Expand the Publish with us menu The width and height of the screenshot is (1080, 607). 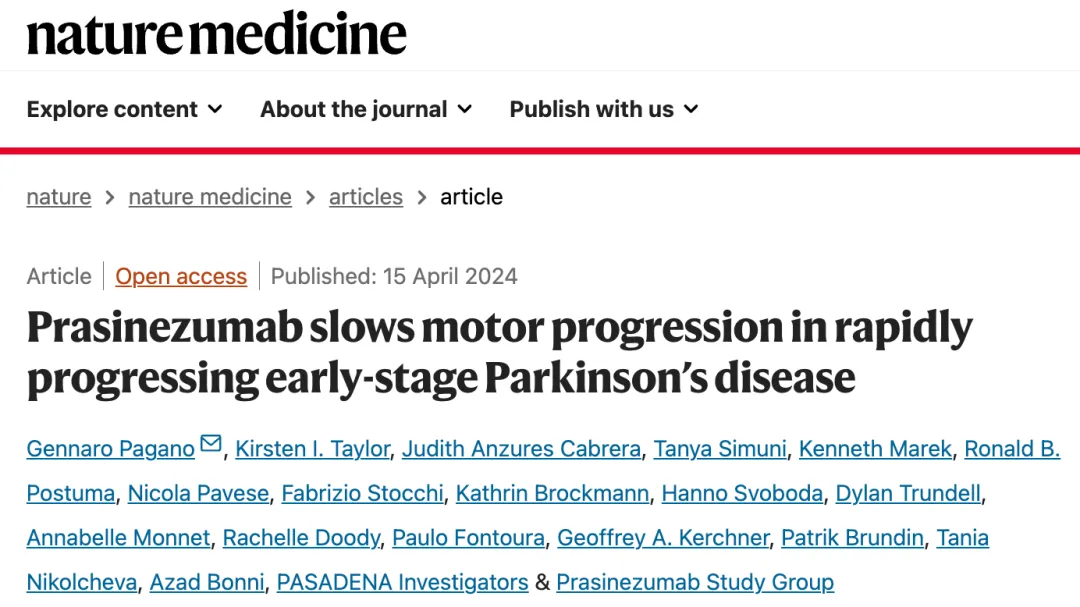tap(603, 109)
